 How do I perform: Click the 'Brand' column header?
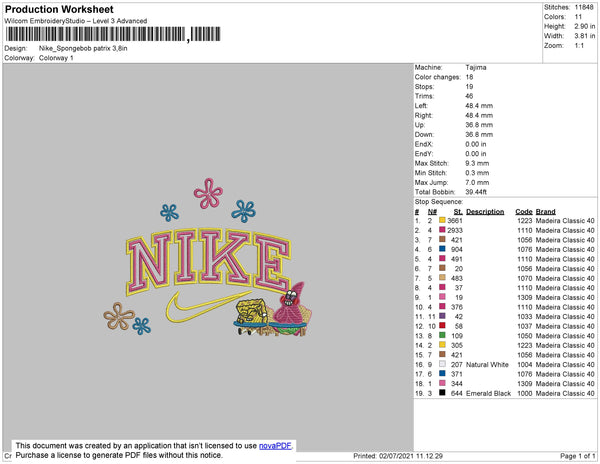coord(546,212)
